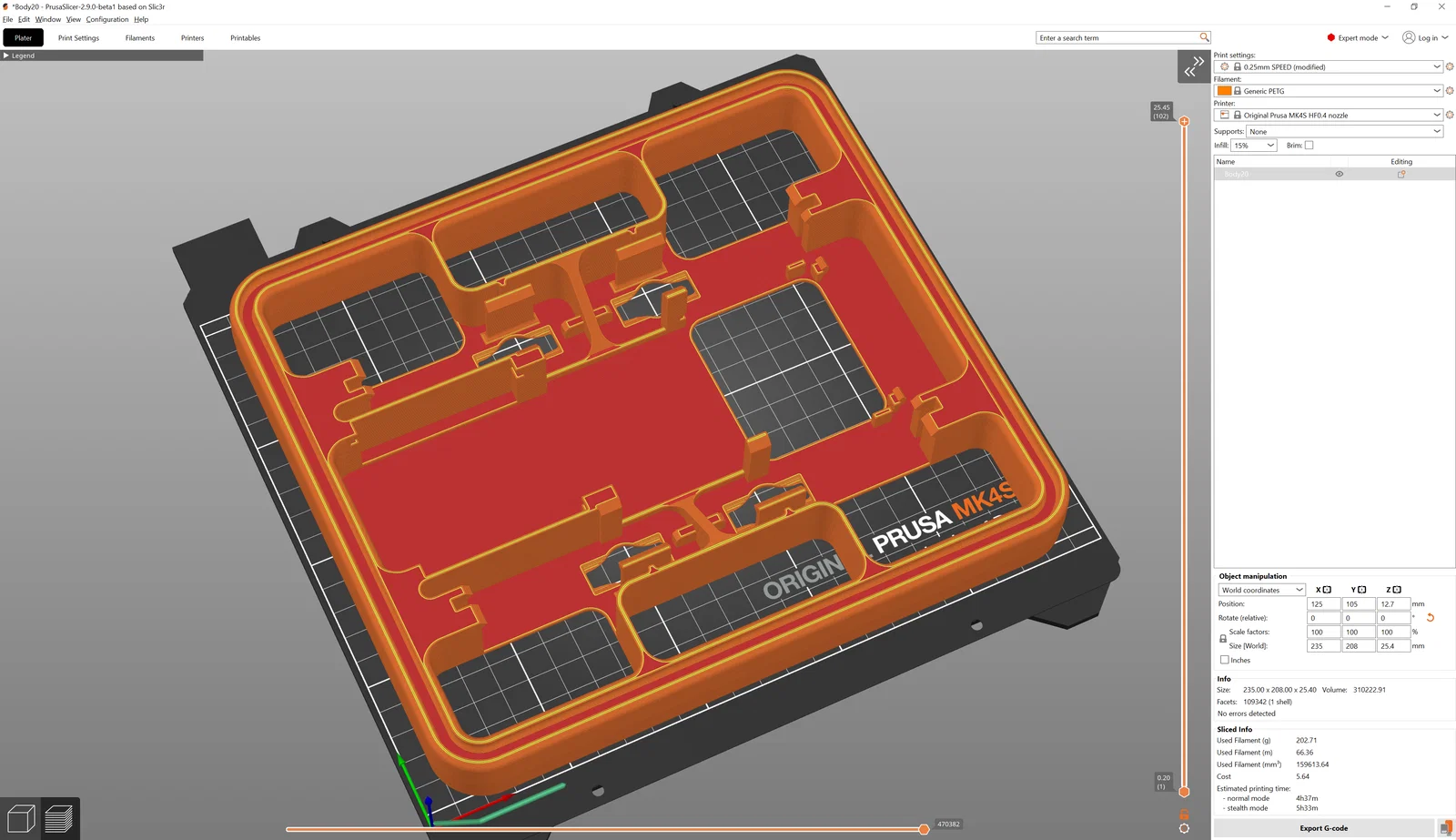Click the bottom handle of the vertical layer slider
The width and height of the screenshot is (1456, 840).
pyautogui.click(x=1184, y=792)
